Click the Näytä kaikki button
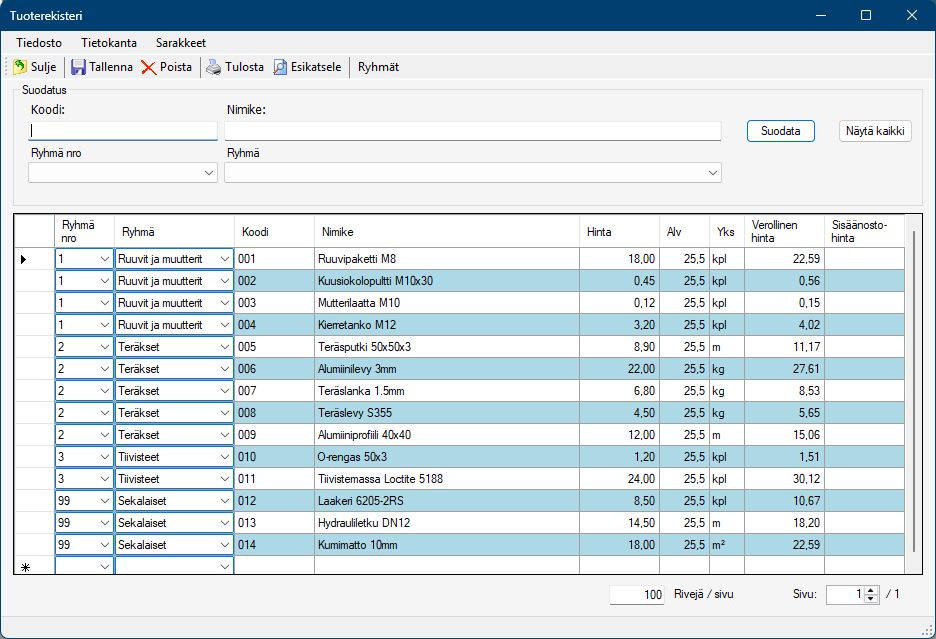Screen dimensions: 936x639 (x=875, y=131)
